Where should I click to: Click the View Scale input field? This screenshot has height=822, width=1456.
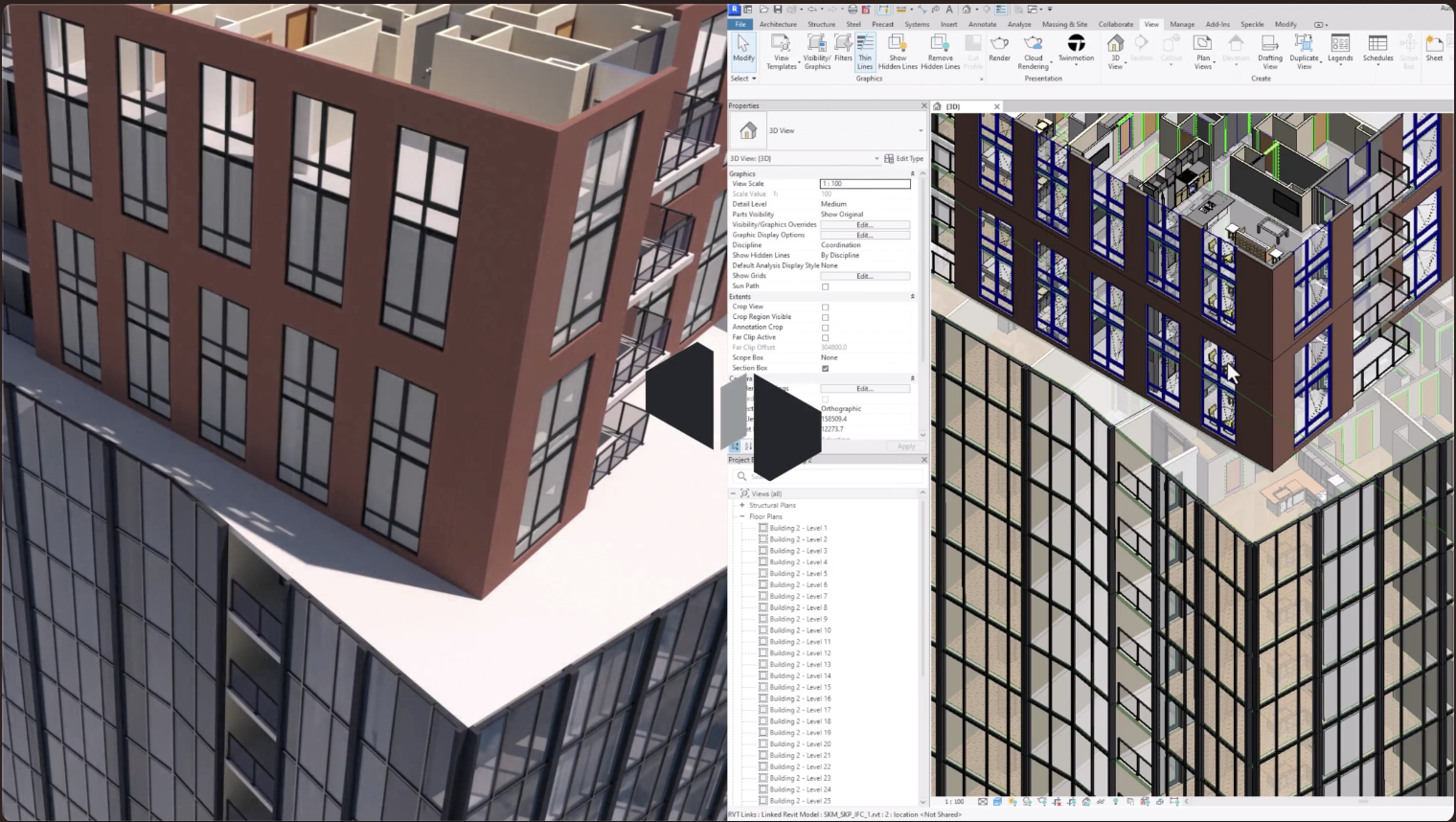[x=864, y=184]
